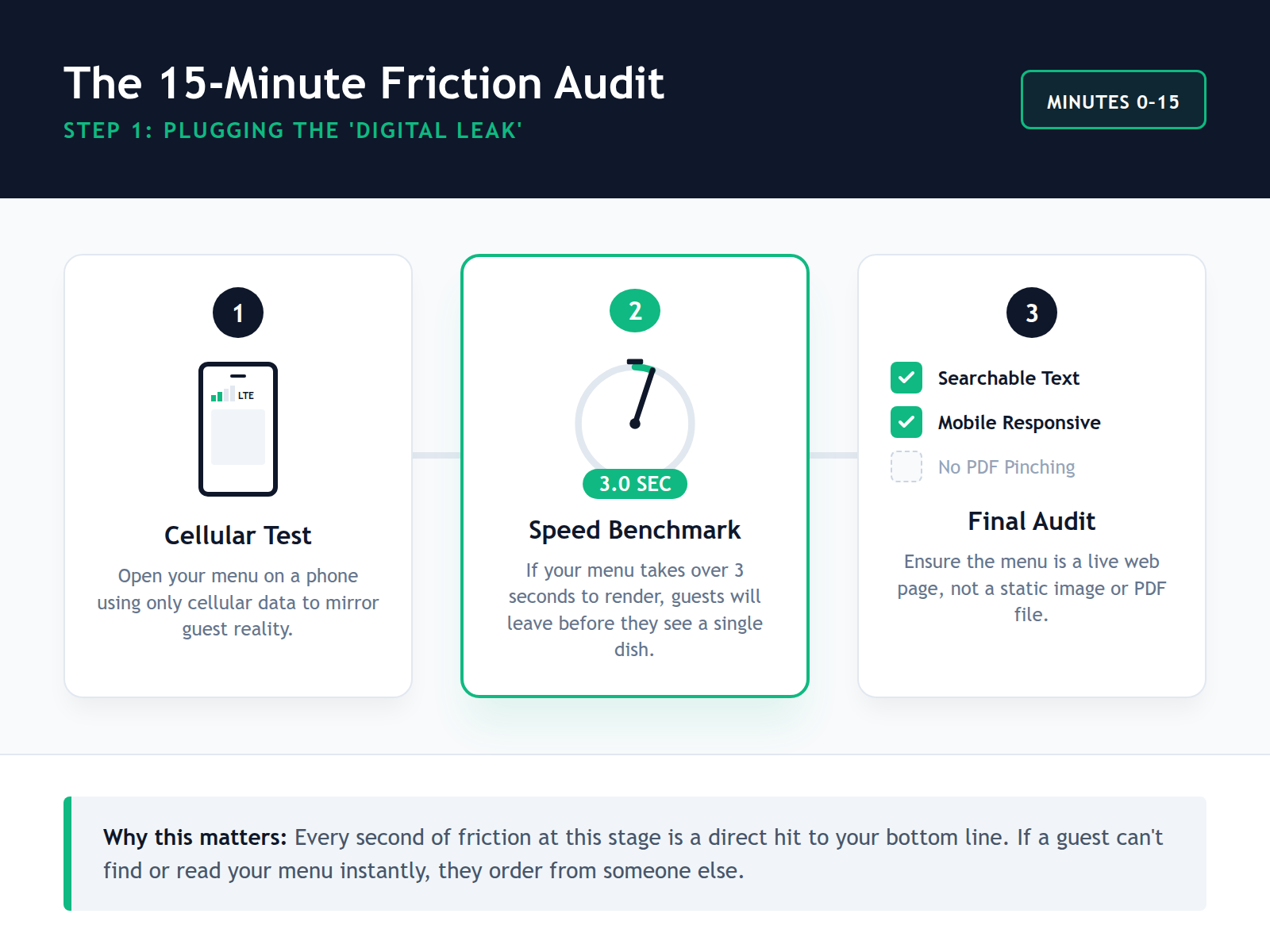Click the green step 2 number circle
Screen dimensions: 1270x952
(x=635, y=311)
